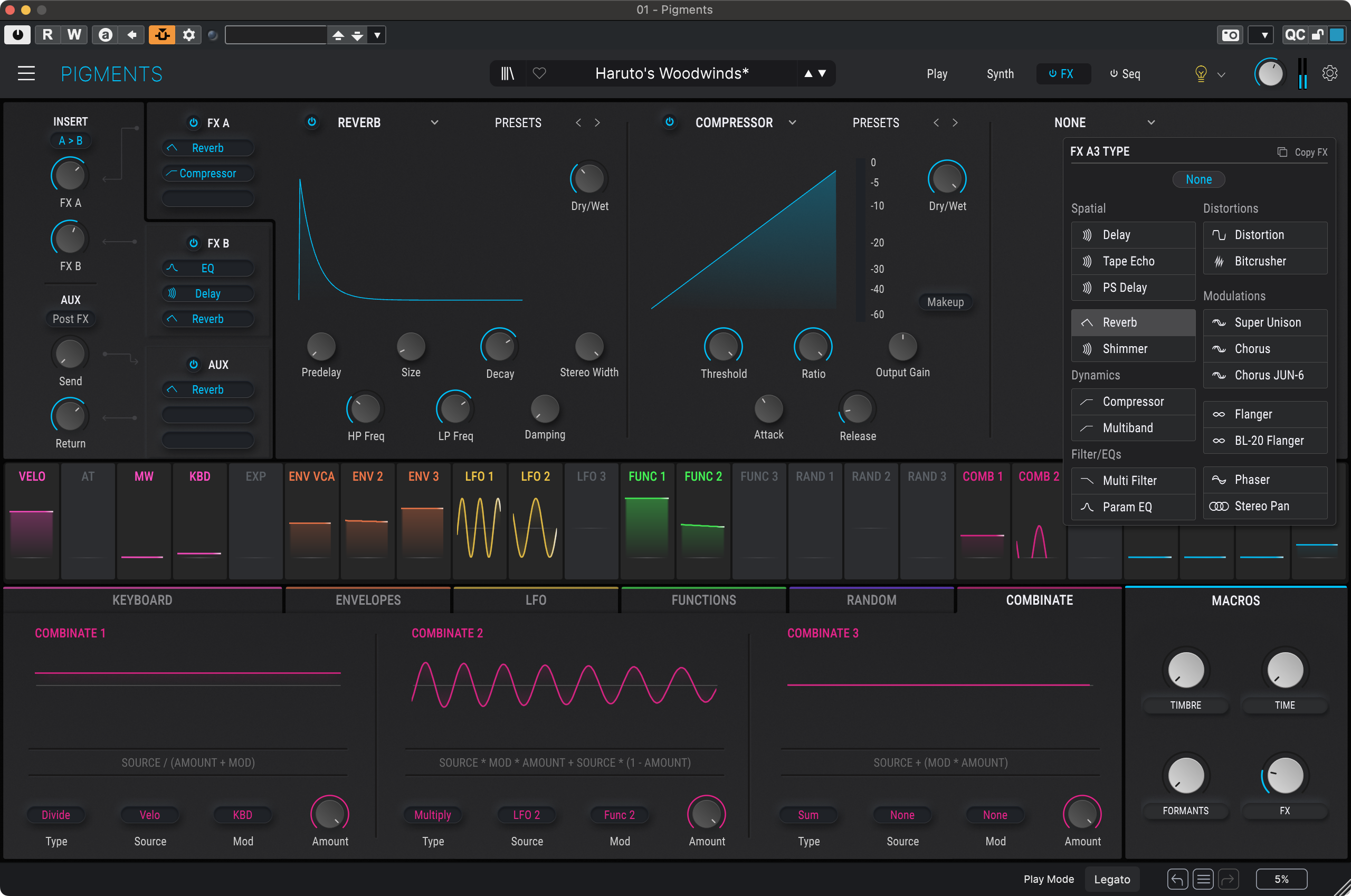Viewport: 1351px width, 896px height.
Task: Switch to the Play view
Action: click(x=937, y=74)
